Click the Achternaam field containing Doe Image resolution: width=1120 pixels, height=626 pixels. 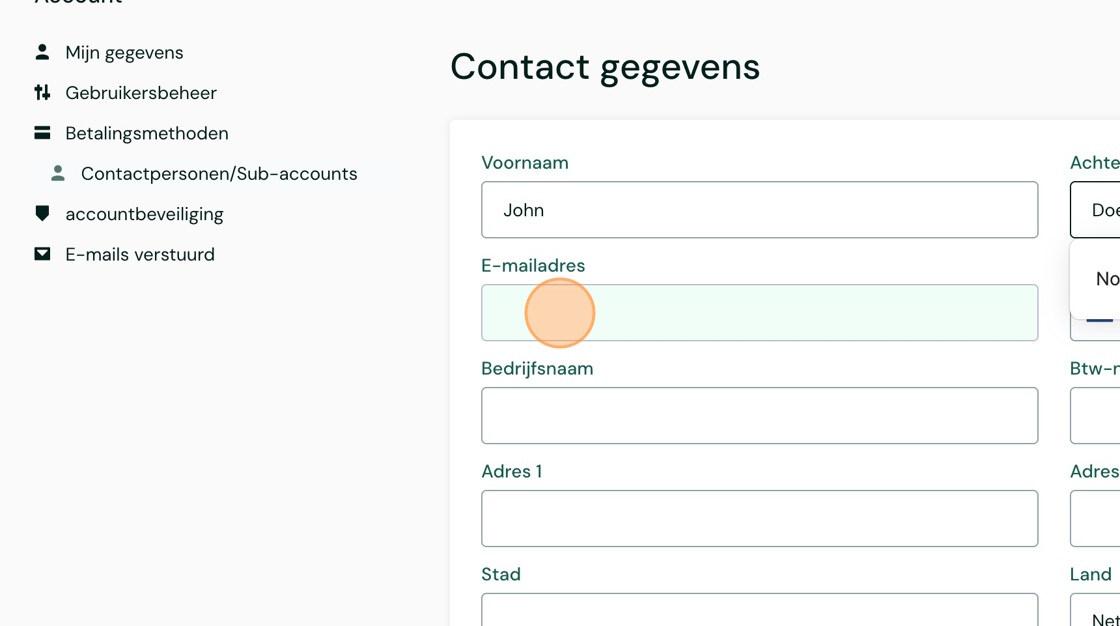1096,210
